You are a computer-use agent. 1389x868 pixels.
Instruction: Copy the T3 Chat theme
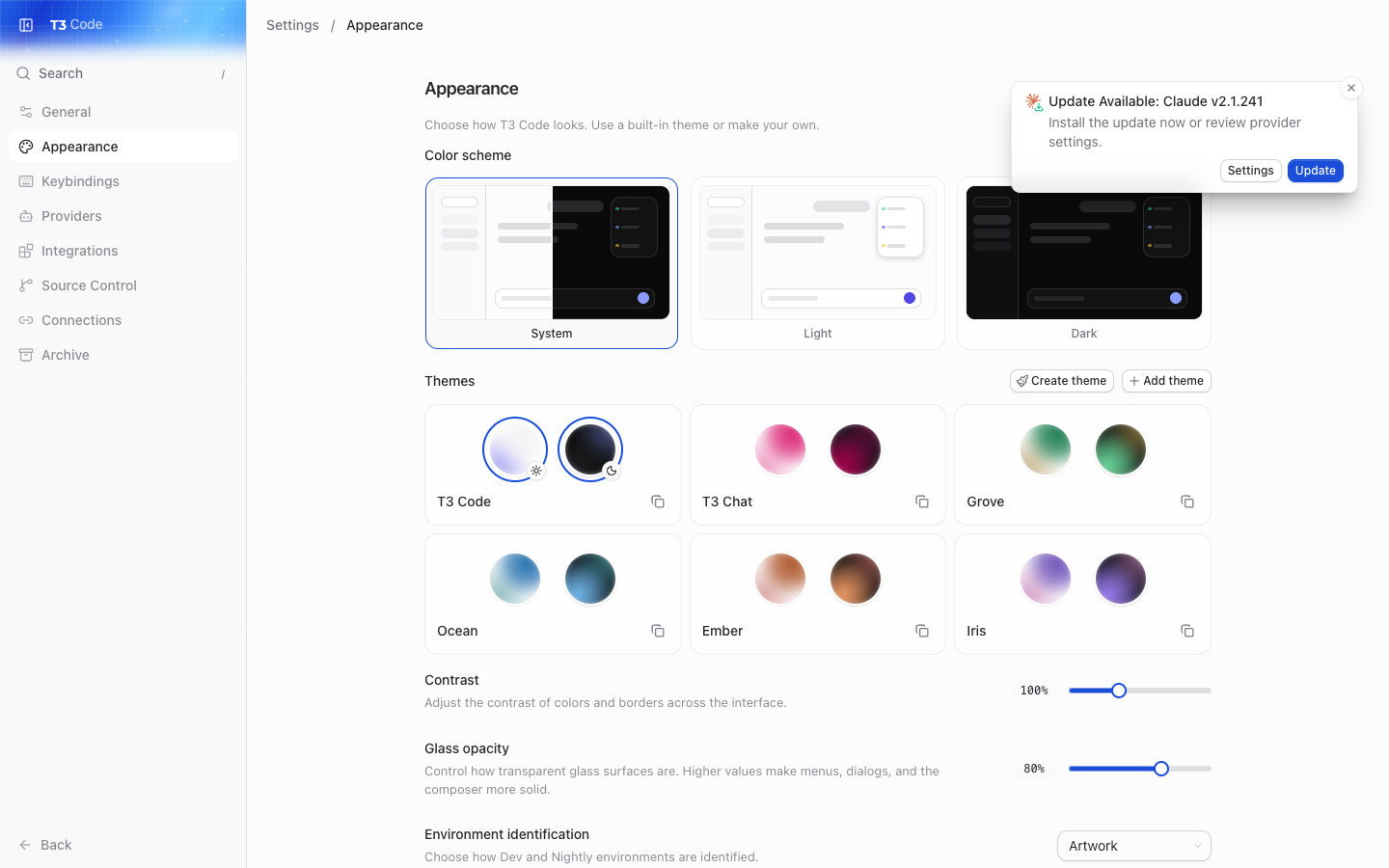pos(922,502)
